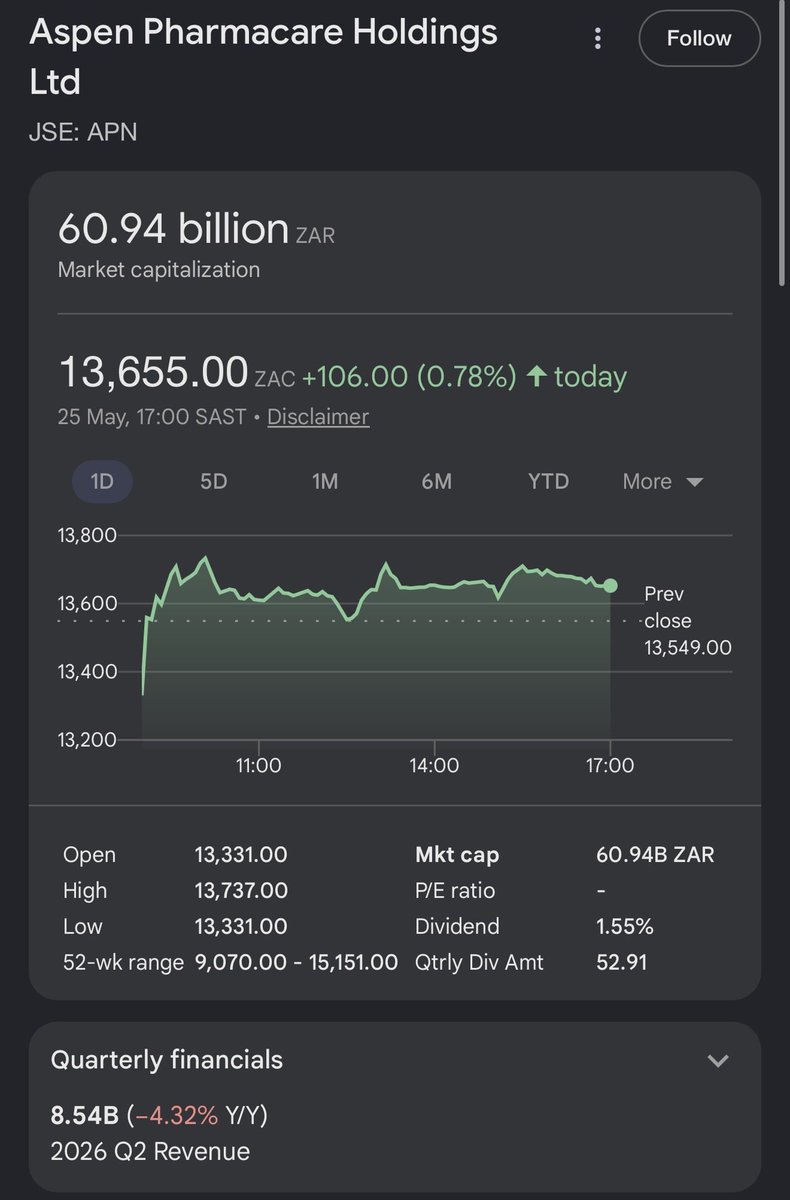Image resolution: width=790 pixels, height=1200 pixels.
Task: Click the 8.54B revenue figure
Action: 84,1114
